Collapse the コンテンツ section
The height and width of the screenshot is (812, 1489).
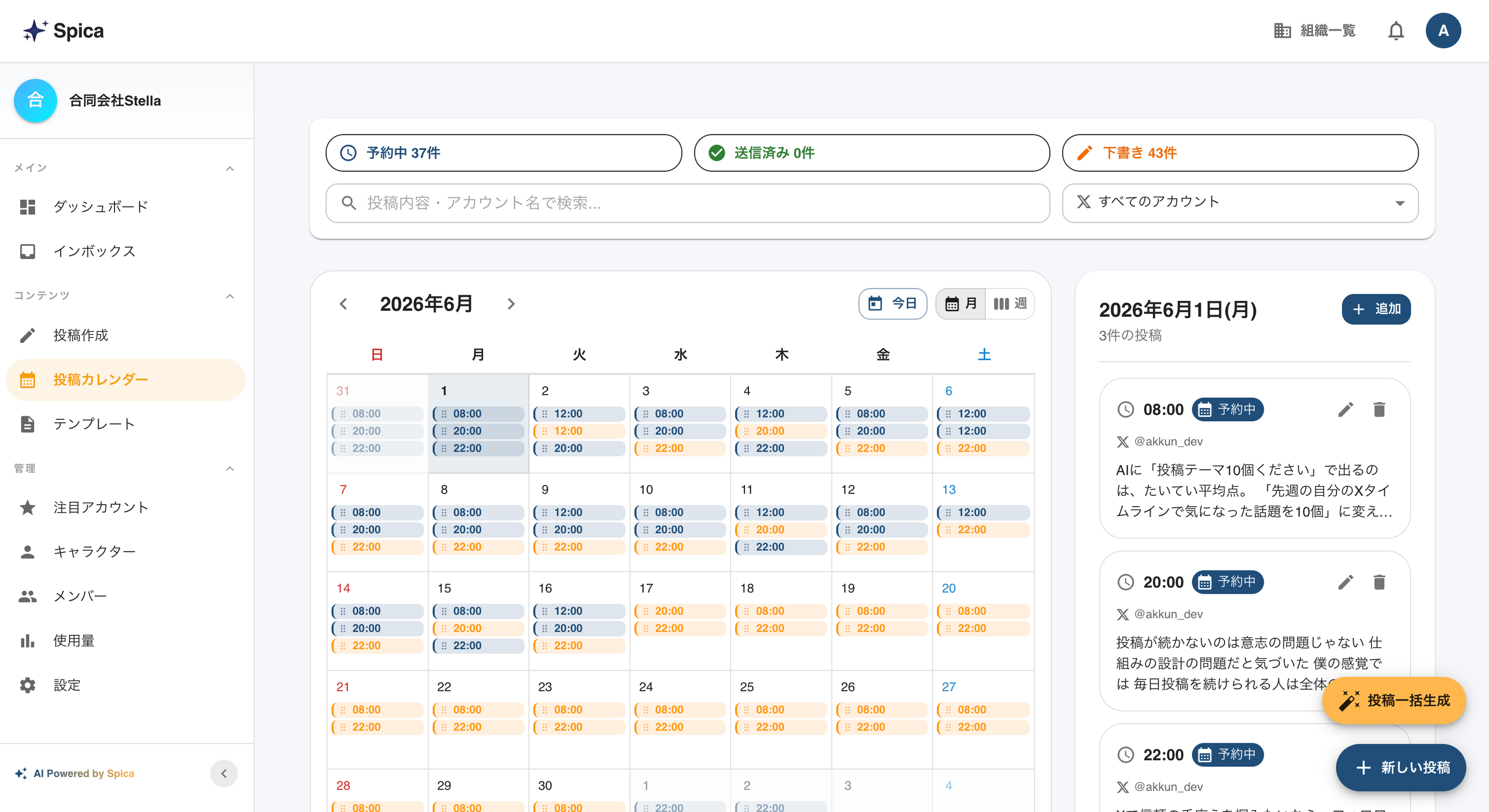click(x=229, y=296)
